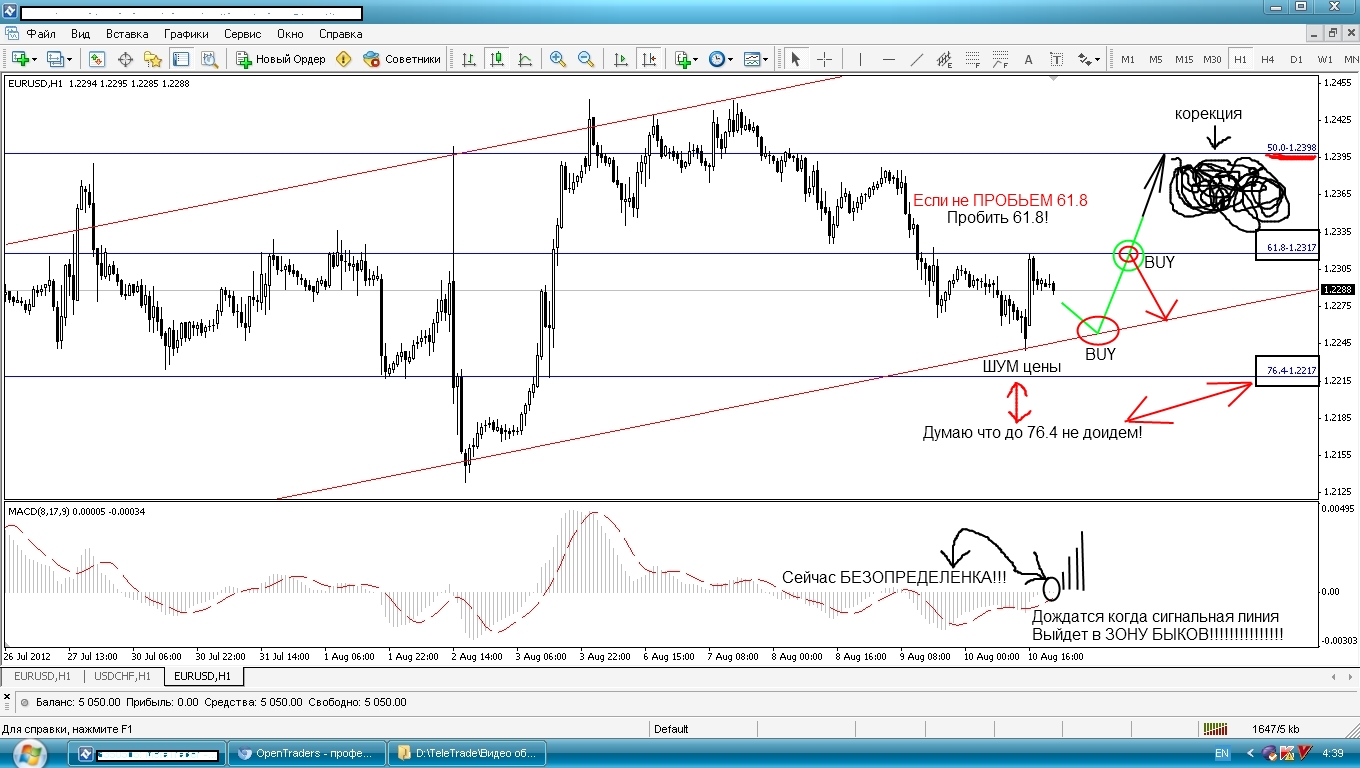1360x768 pixels.
Task: Toggle chart auto scroll
Action: coord(621,59)
